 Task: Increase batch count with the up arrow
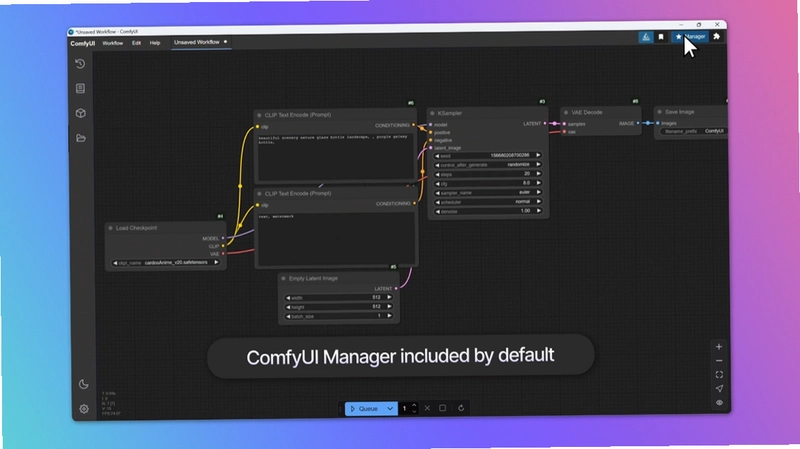pyautogui.click(x=414, y=406)
